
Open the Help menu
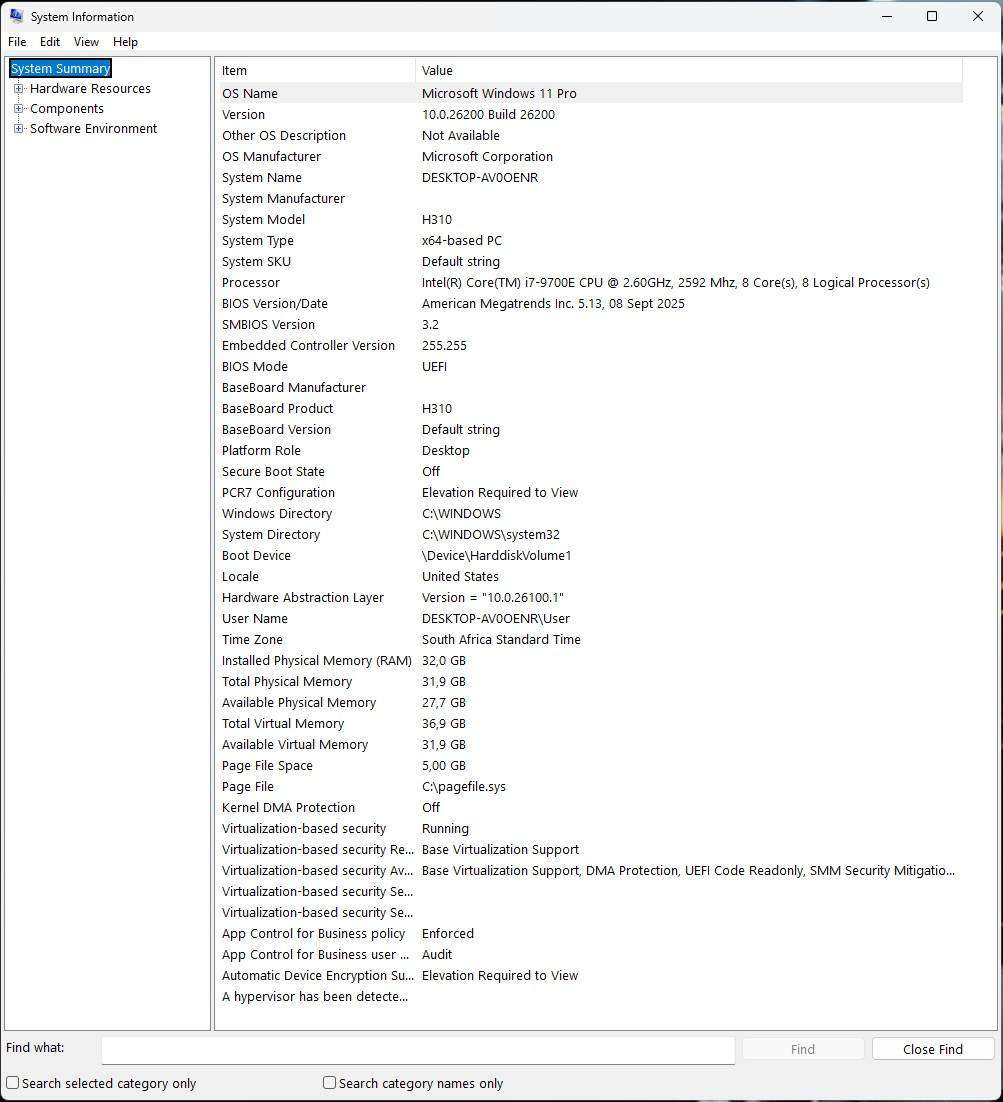125,42
